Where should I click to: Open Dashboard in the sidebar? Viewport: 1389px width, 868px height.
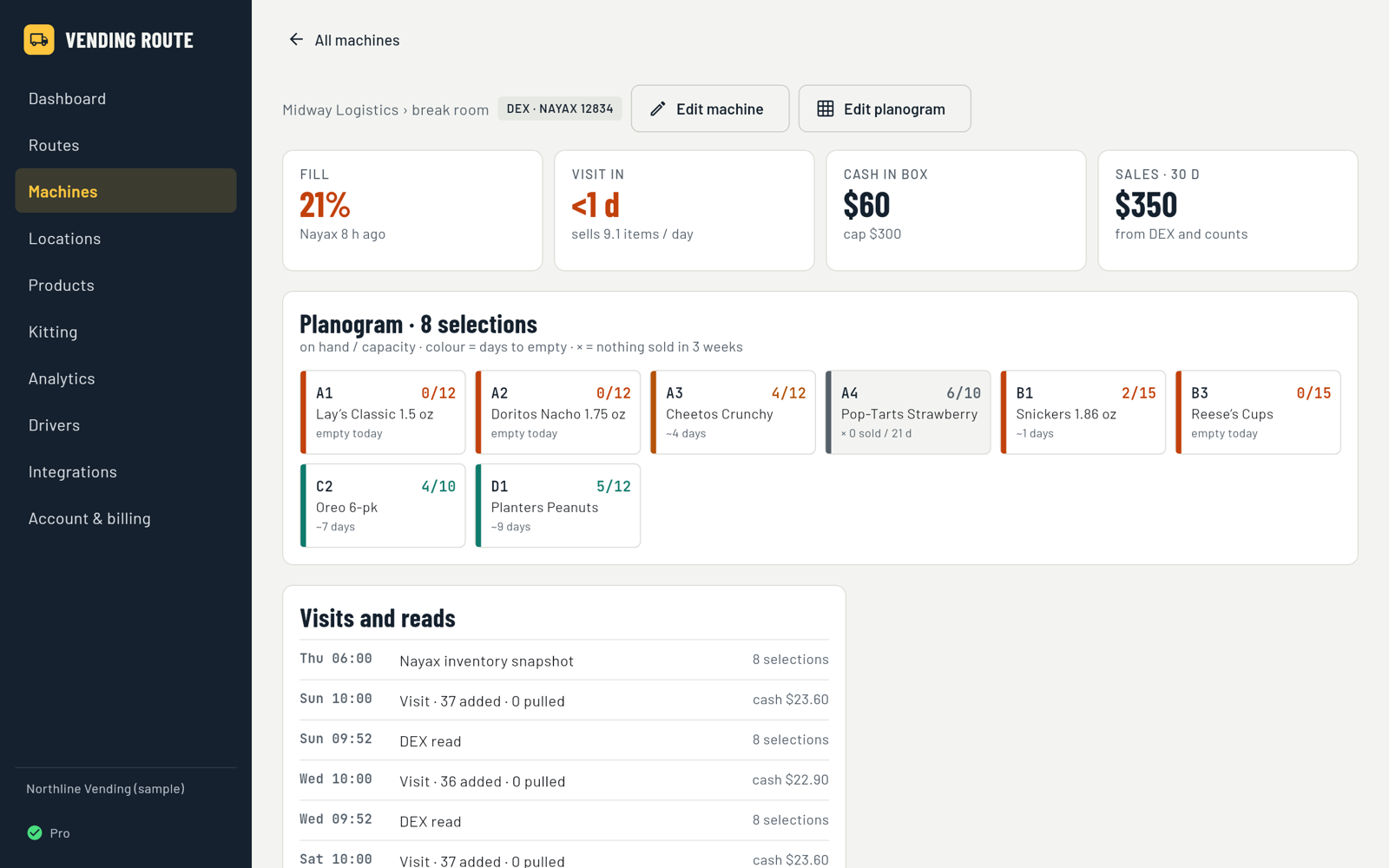click(126, 99)
